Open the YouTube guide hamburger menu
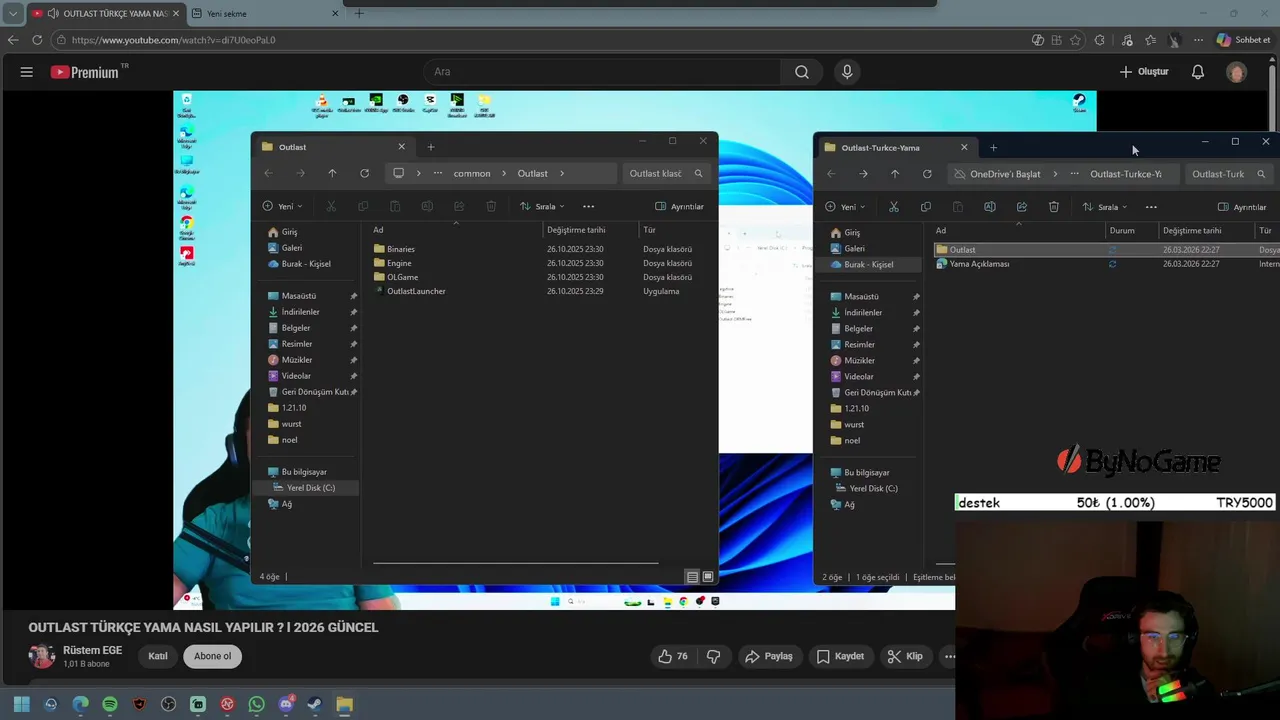Viewport: 1280px width, 720px height. tap(27, 72)
